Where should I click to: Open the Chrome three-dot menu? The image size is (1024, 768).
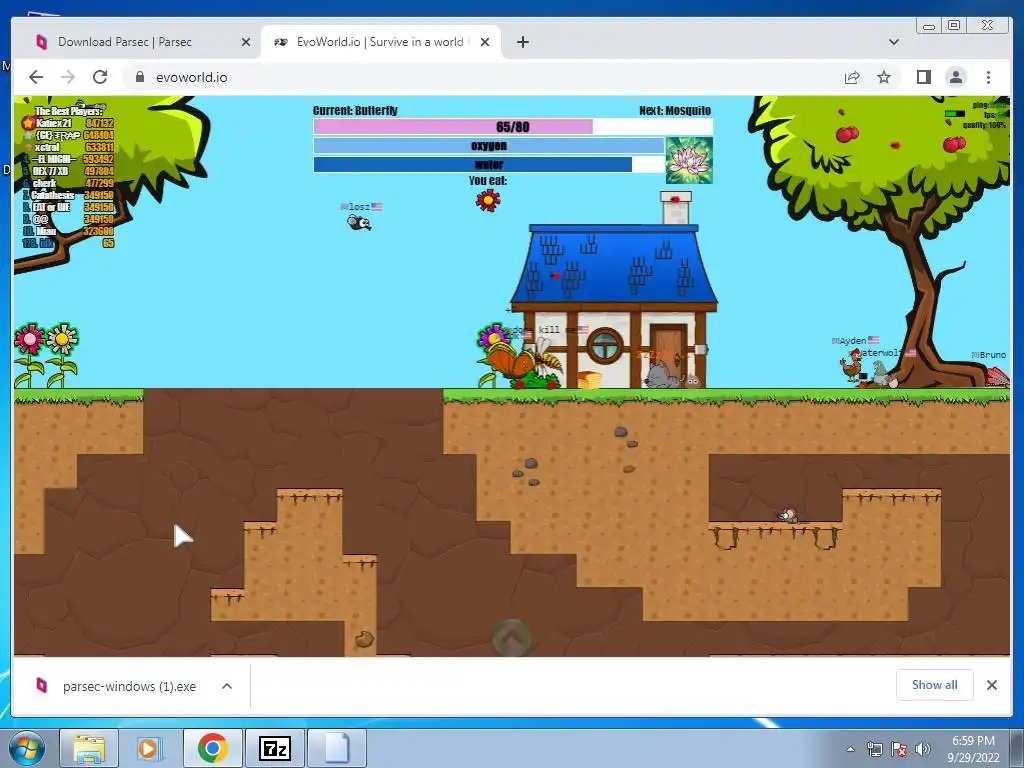click(x=988, y=78)
